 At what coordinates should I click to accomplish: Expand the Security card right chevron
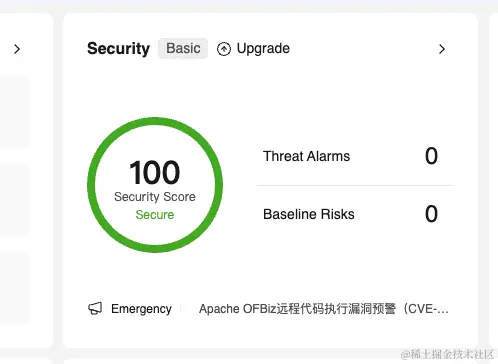(x=442, y=49)
